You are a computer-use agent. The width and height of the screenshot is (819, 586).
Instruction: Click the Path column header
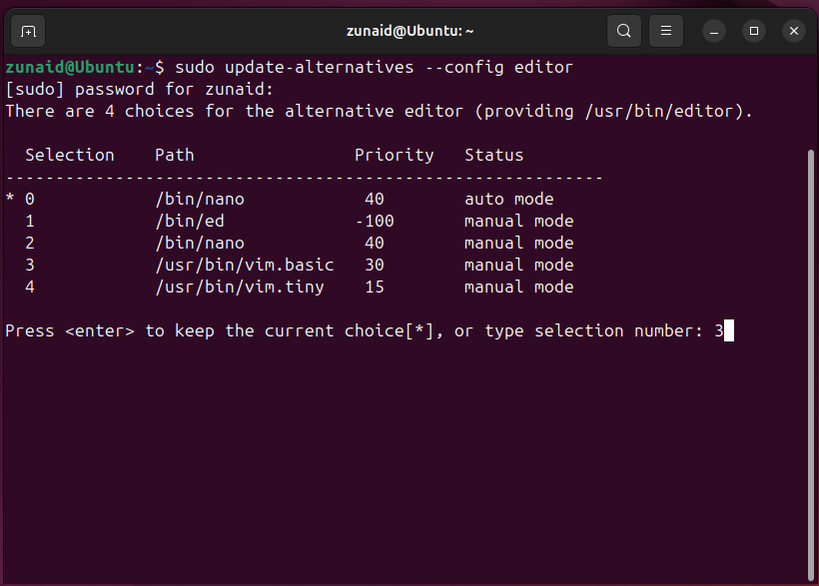point(174,154)
